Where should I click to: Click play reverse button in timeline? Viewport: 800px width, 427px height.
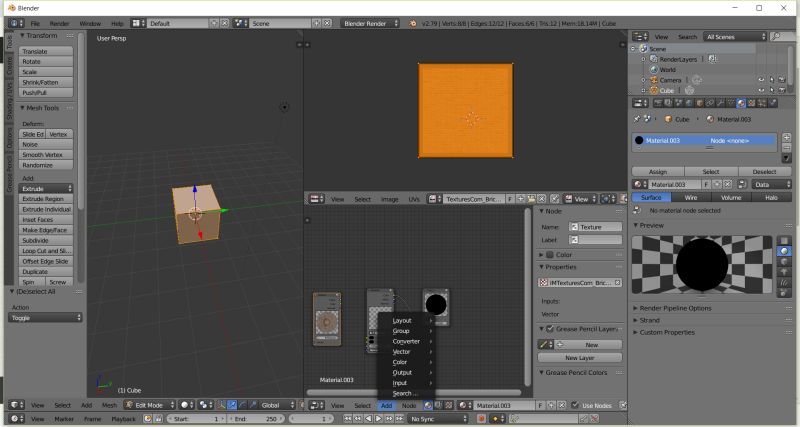[x=368, y=418]
